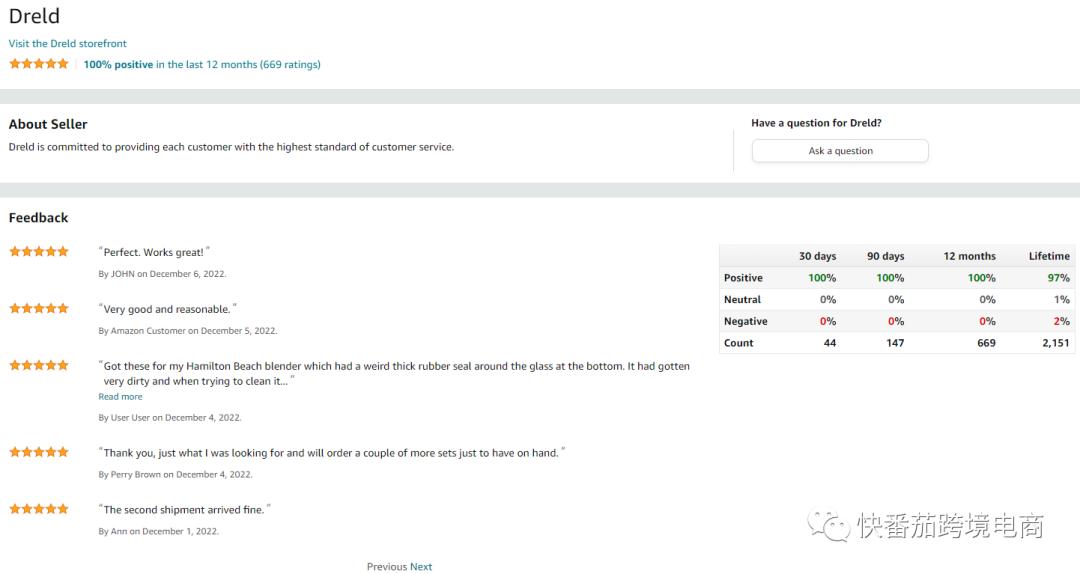Click the Lifetime count 2,151
The height and width of the screenshot is (574, 1080).
pos(1056,342)
